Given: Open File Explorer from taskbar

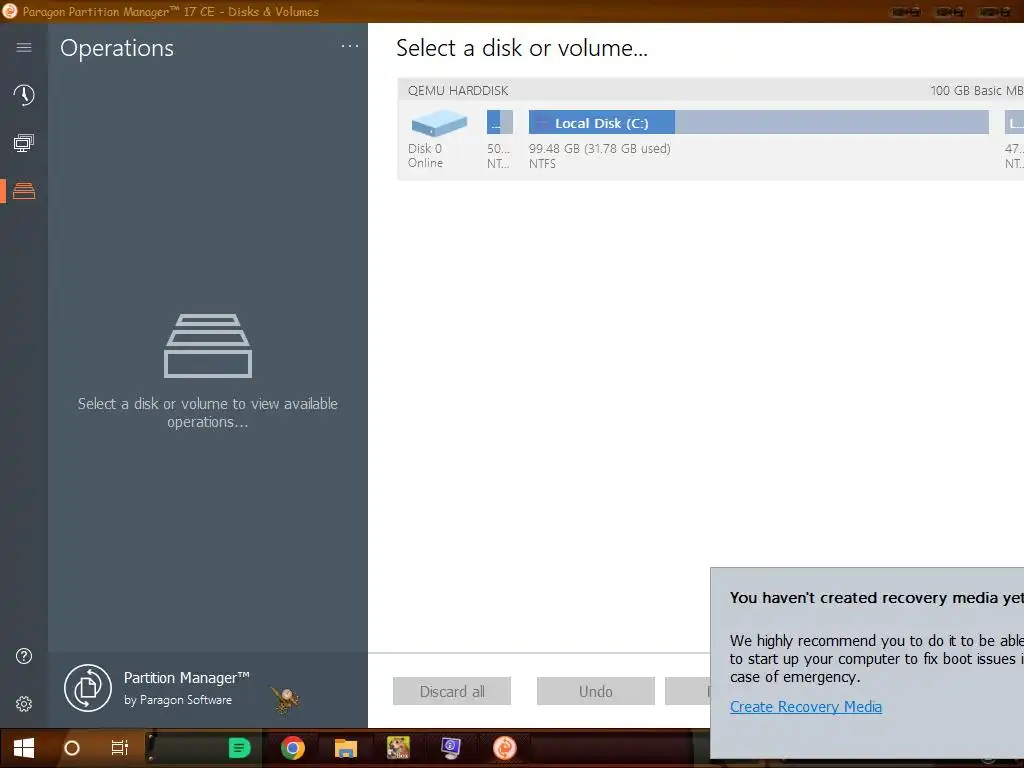Looking at the screenshot, I should (346, 748).
